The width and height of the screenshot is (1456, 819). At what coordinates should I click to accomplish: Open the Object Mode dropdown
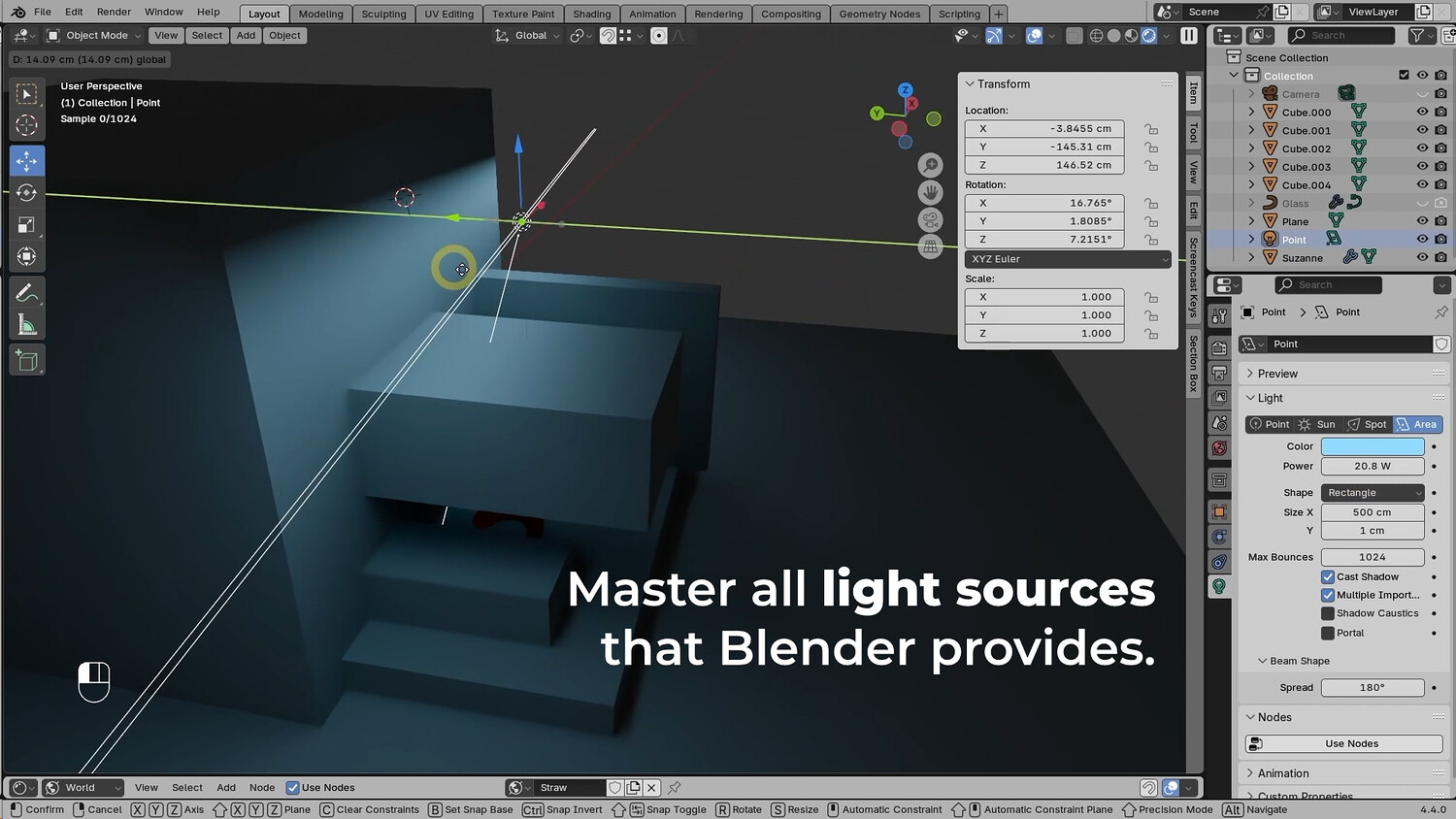[94, 36]
